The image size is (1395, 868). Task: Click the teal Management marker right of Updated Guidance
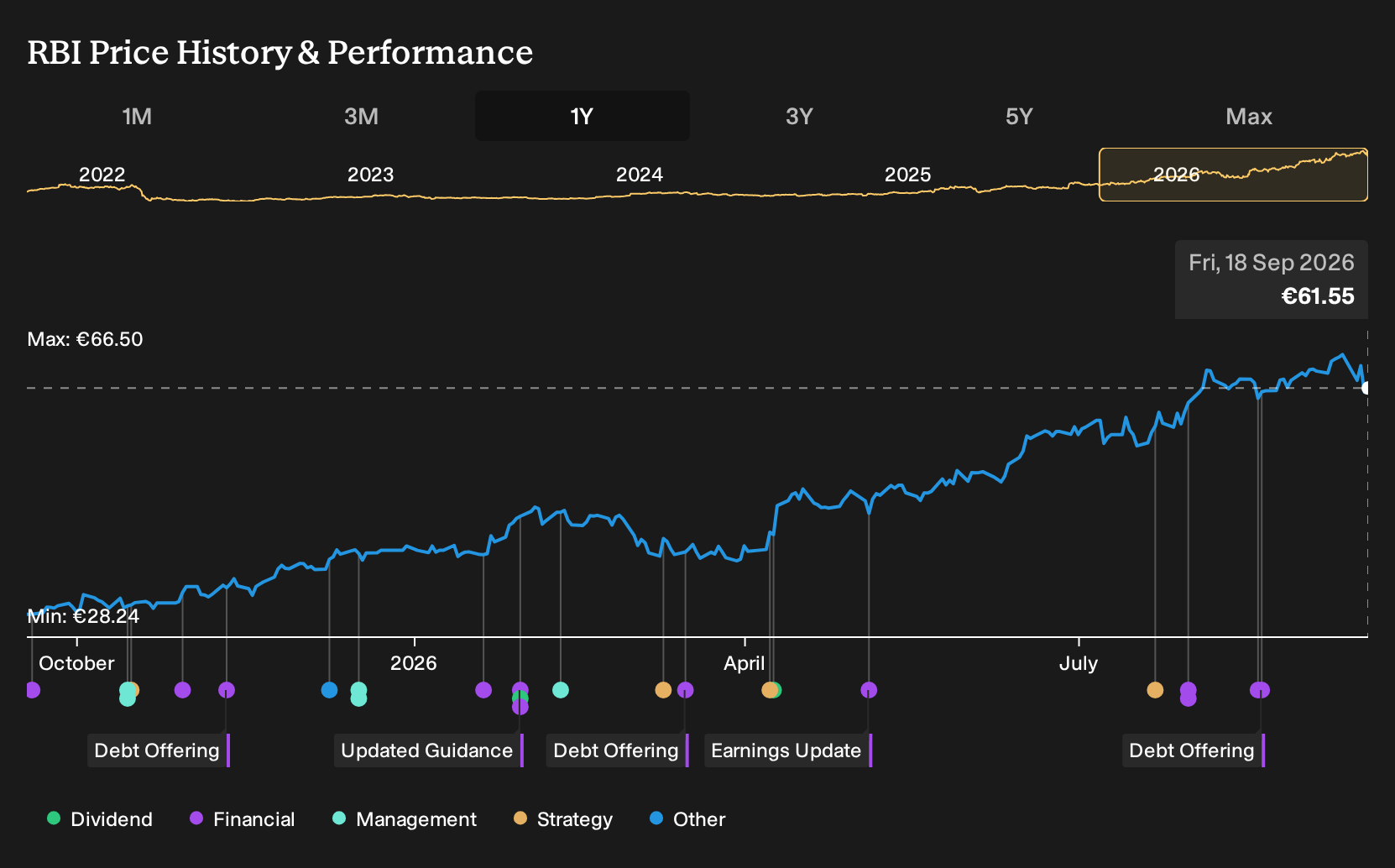pos(561,690)
